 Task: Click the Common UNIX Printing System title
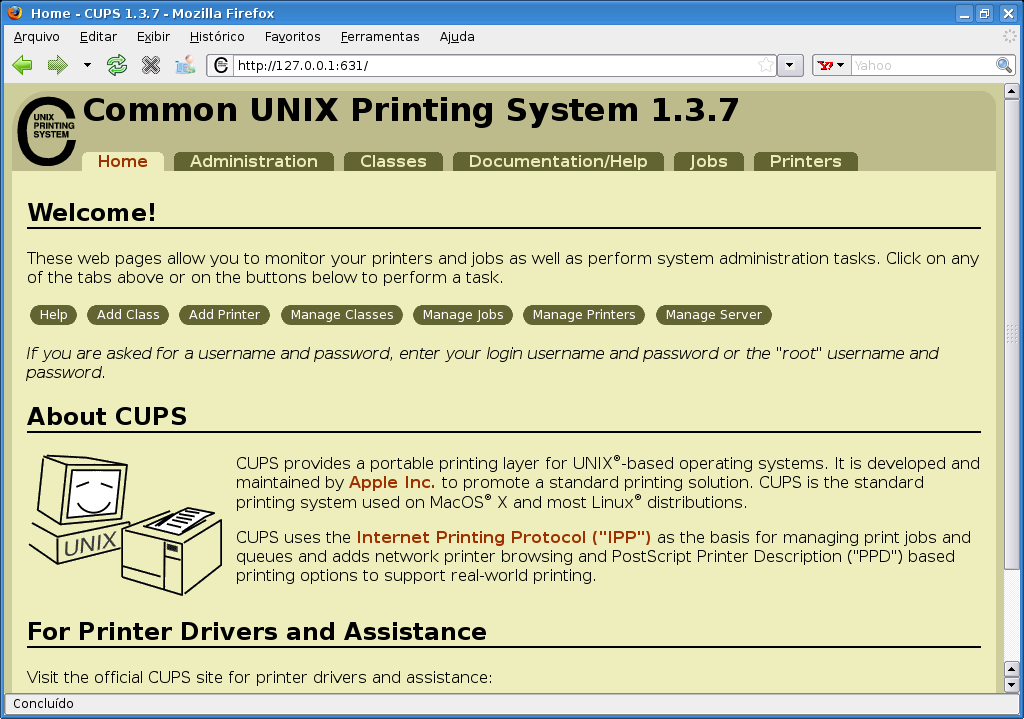pos(411,110)
